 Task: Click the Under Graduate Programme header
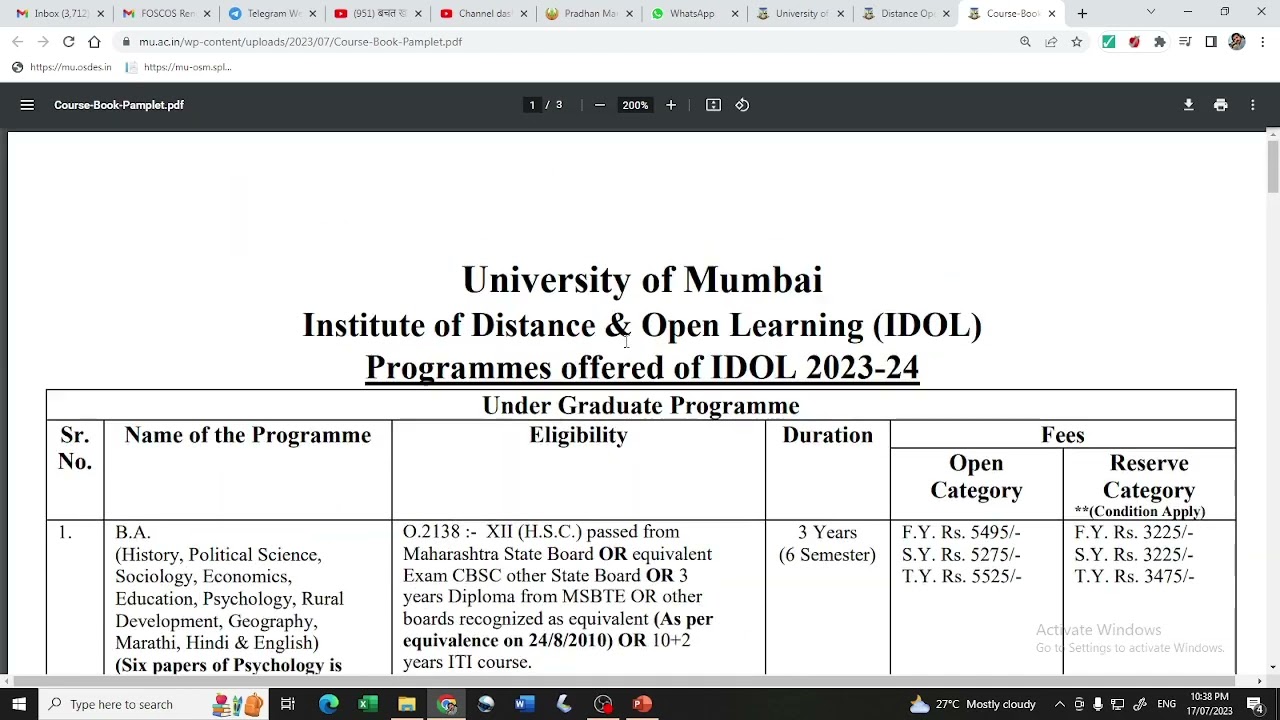641,405
